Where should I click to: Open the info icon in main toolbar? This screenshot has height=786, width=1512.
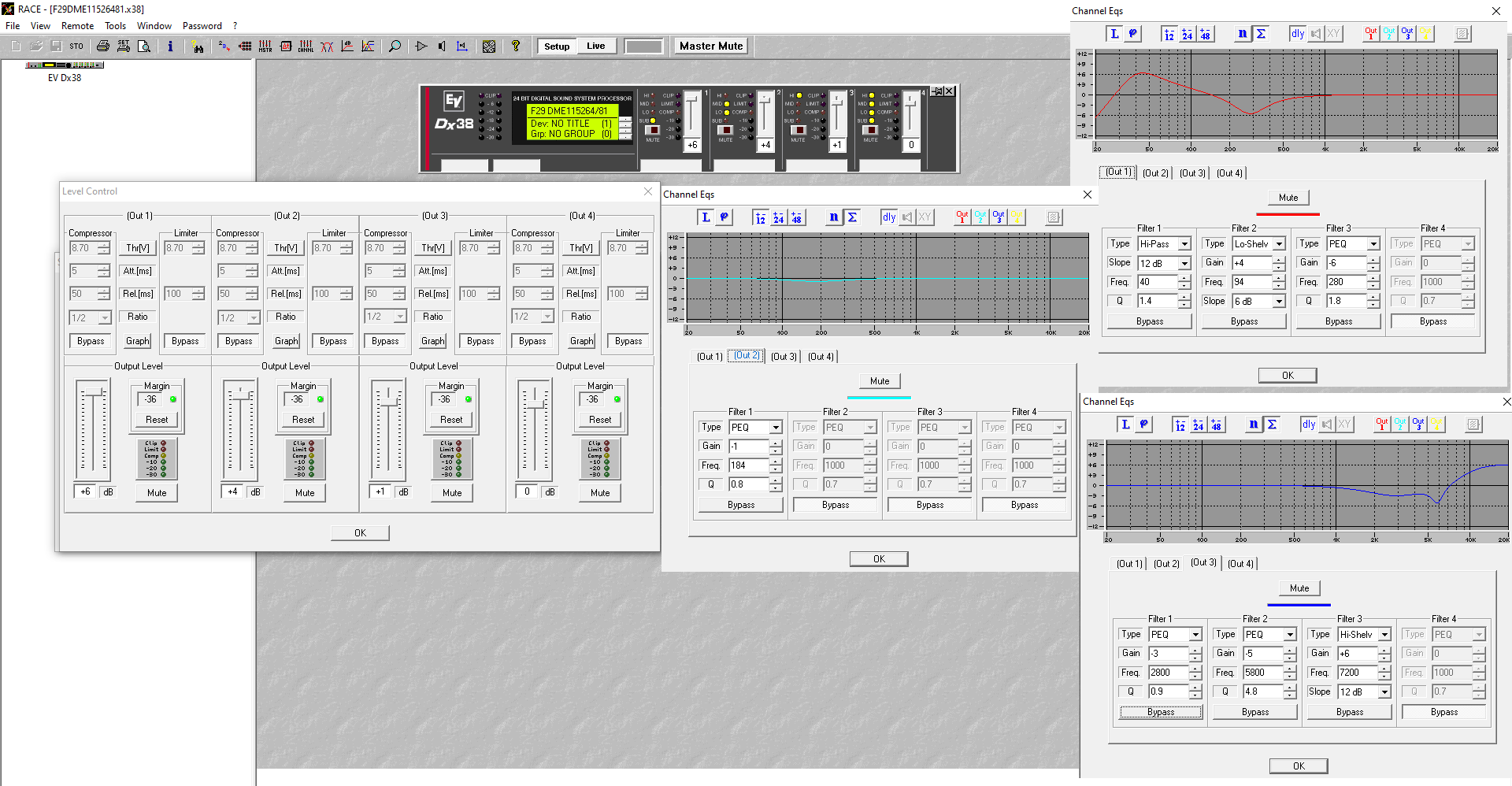(170, 46)
